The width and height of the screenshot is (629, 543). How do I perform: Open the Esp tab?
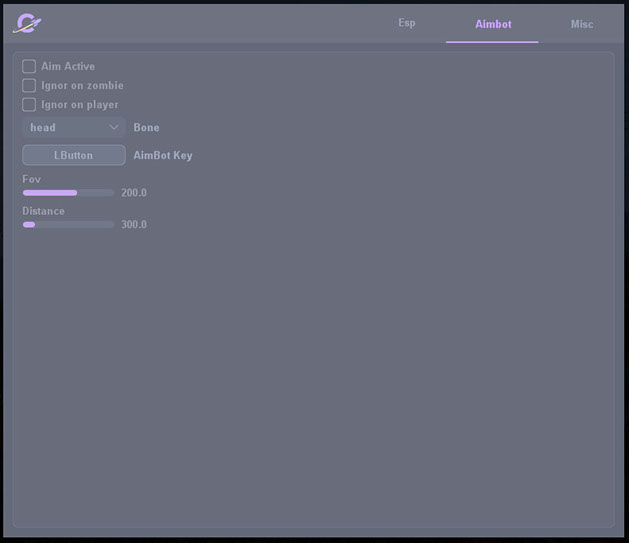(x=407, y=23)
